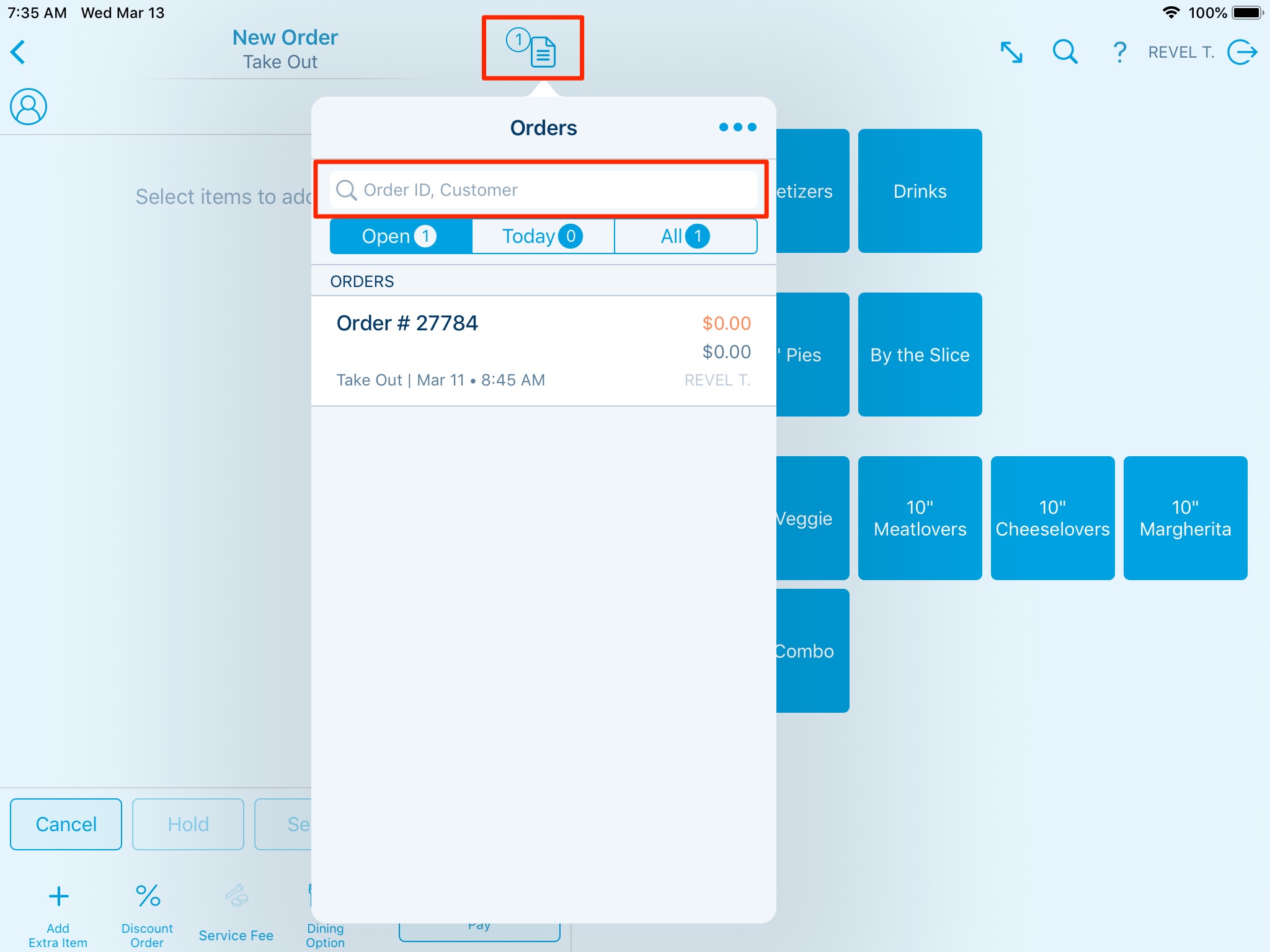Switch to the All orders tab

pos(685,236)
